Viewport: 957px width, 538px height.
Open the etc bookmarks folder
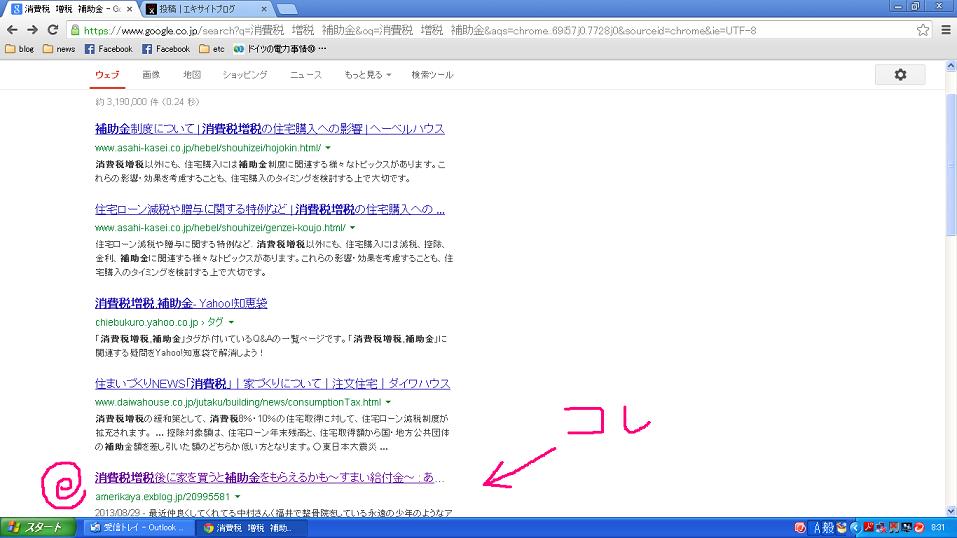click(212, 49)
